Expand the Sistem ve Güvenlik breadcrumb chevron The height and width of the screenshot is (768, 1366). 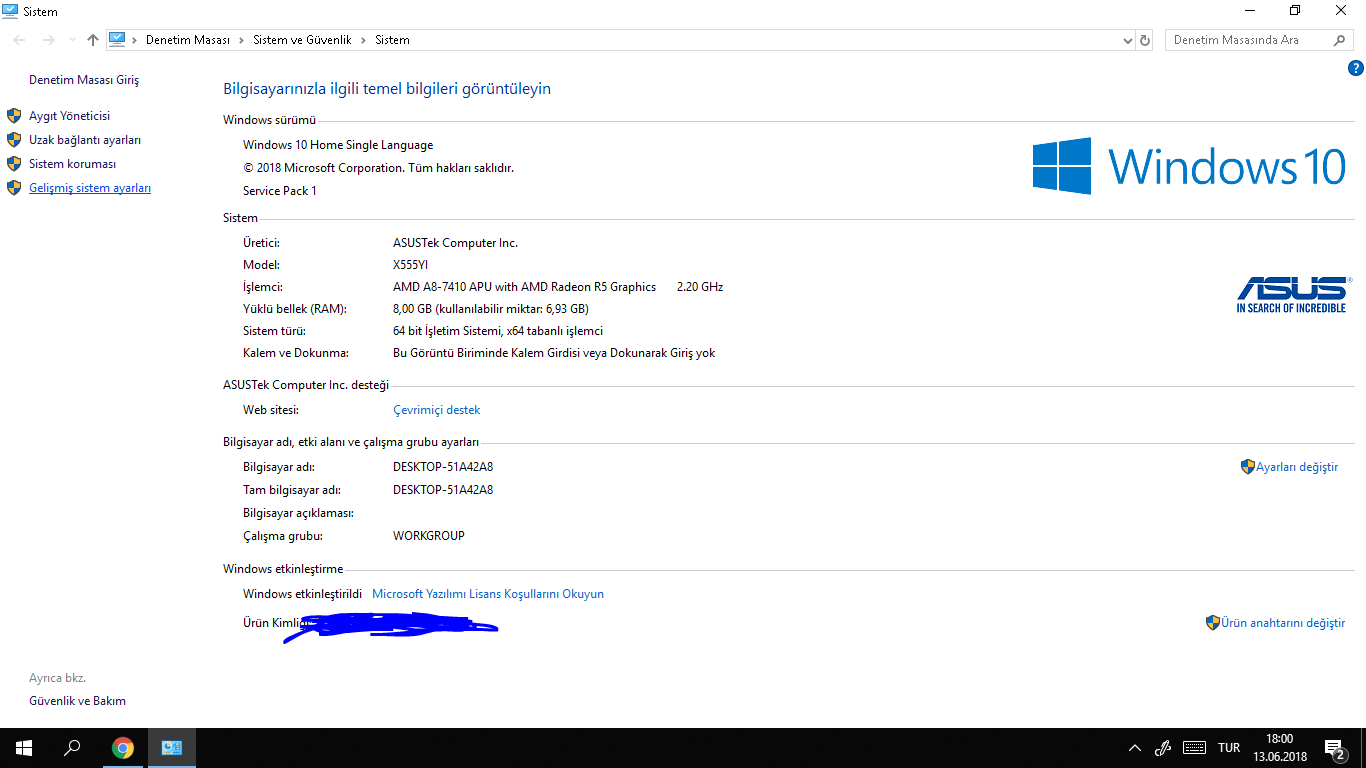coord(363,40)
